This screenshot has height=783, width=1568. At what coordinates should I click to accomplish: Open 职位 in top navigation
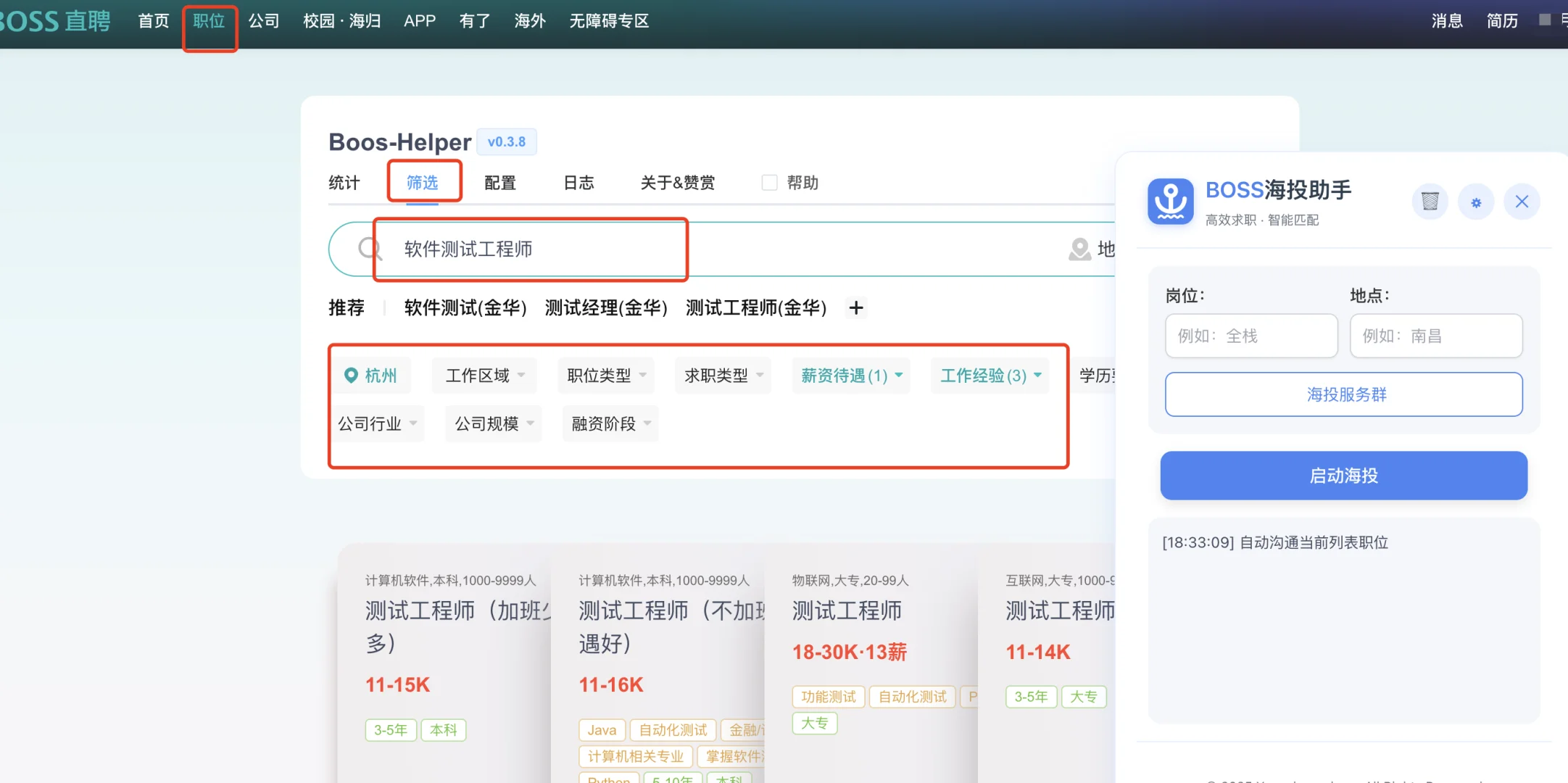(x=209, y=22)
